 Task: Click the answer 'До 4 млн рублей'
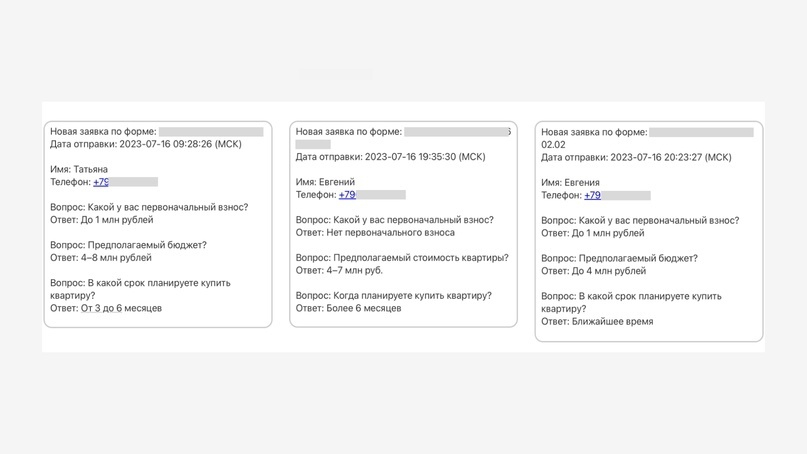click(593, 270)
